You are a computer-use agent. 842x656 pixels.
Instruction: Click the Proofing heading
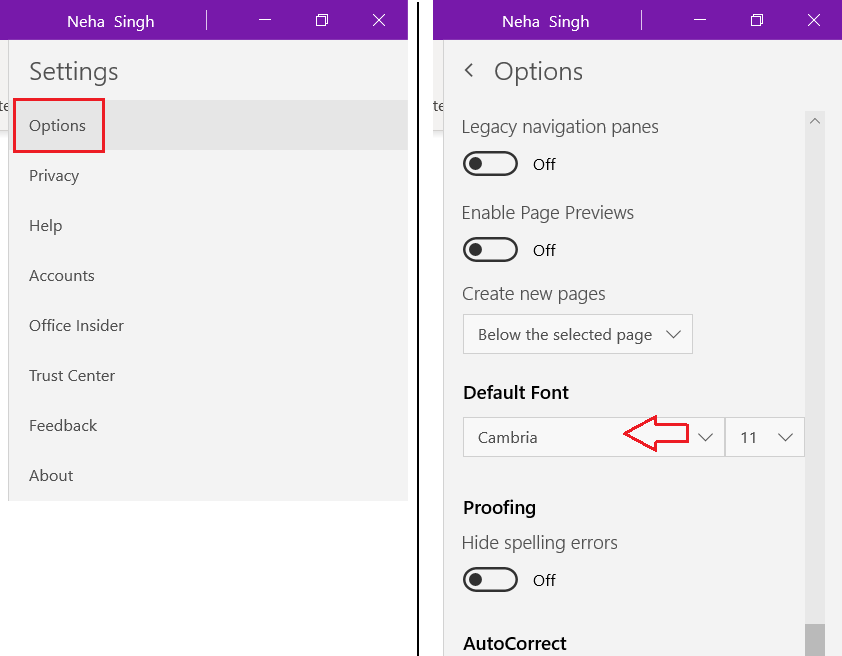pyautogui.click(x=499, y=508)
